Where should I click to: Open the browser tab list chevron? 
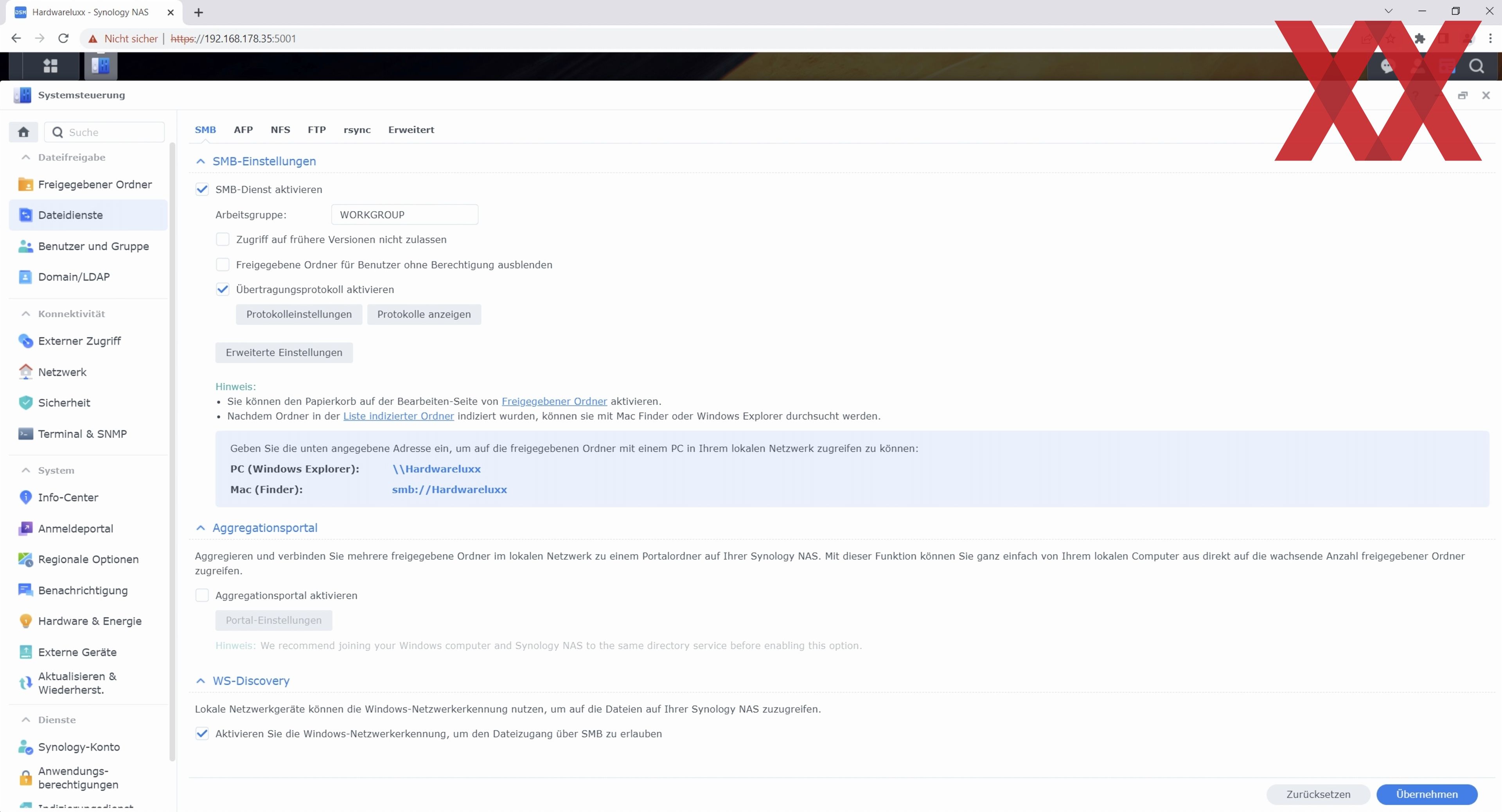(1388, 11)
